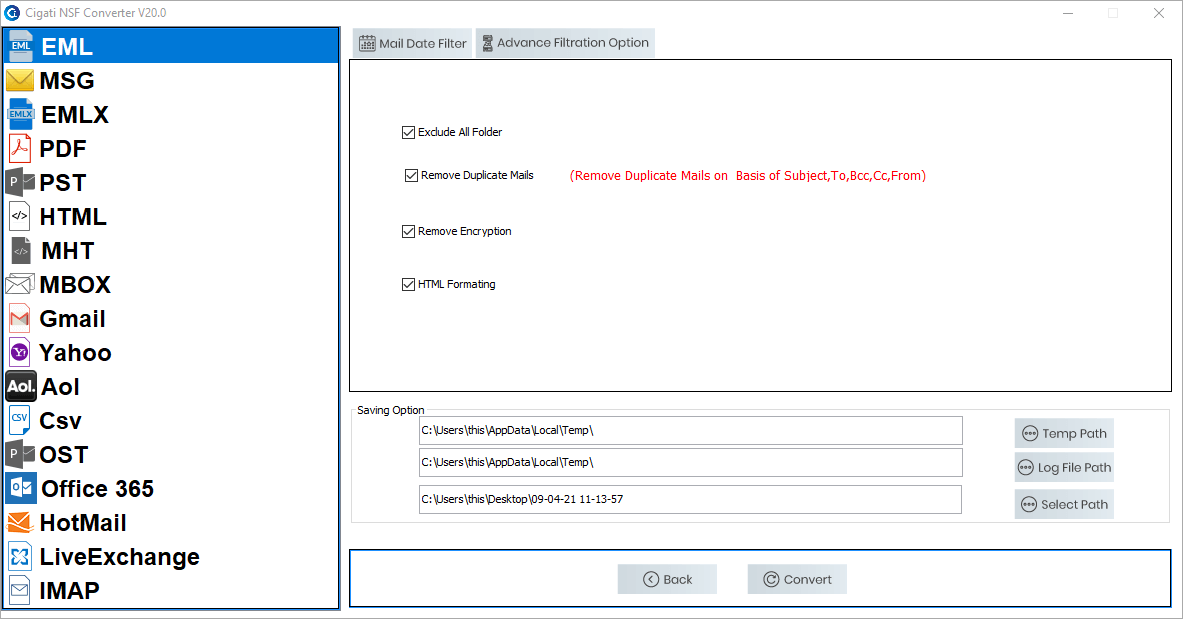Choose the EMLX file icon

pyautogui.click(x=20, y=114)
